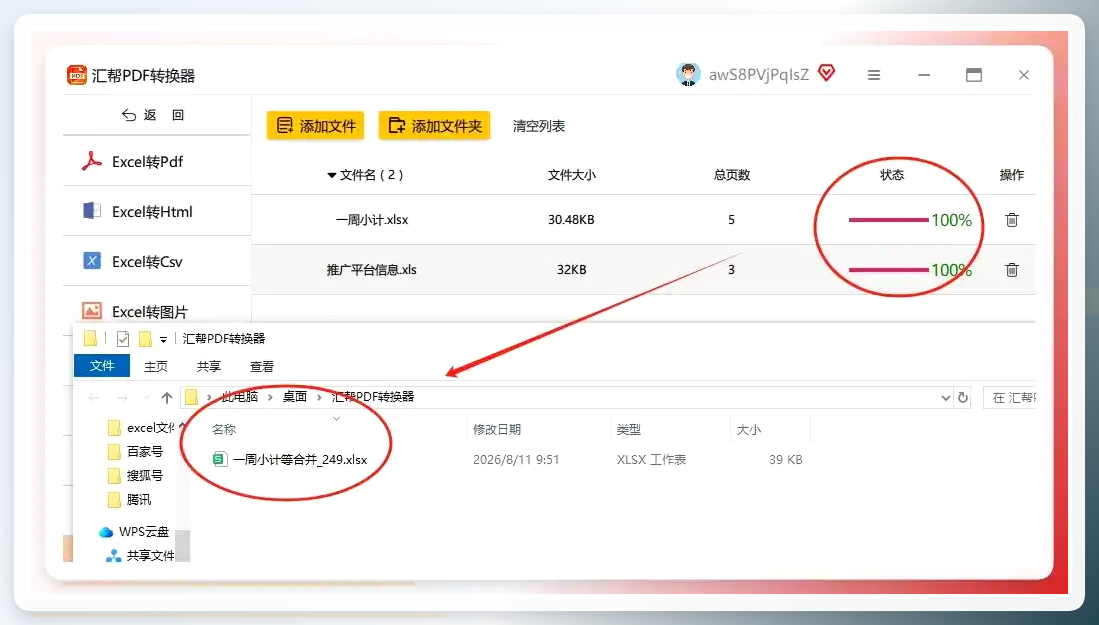Click 清空列表 to clear the list
Viewport: 1099px width, 625px height.
click(x=538, y=126)
